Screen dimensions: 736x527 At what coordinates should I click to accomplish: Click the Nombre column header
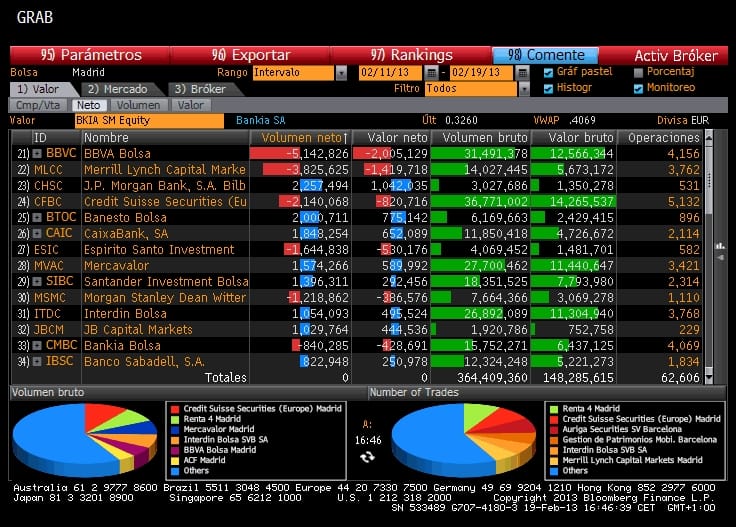click(x=165, y=137)
